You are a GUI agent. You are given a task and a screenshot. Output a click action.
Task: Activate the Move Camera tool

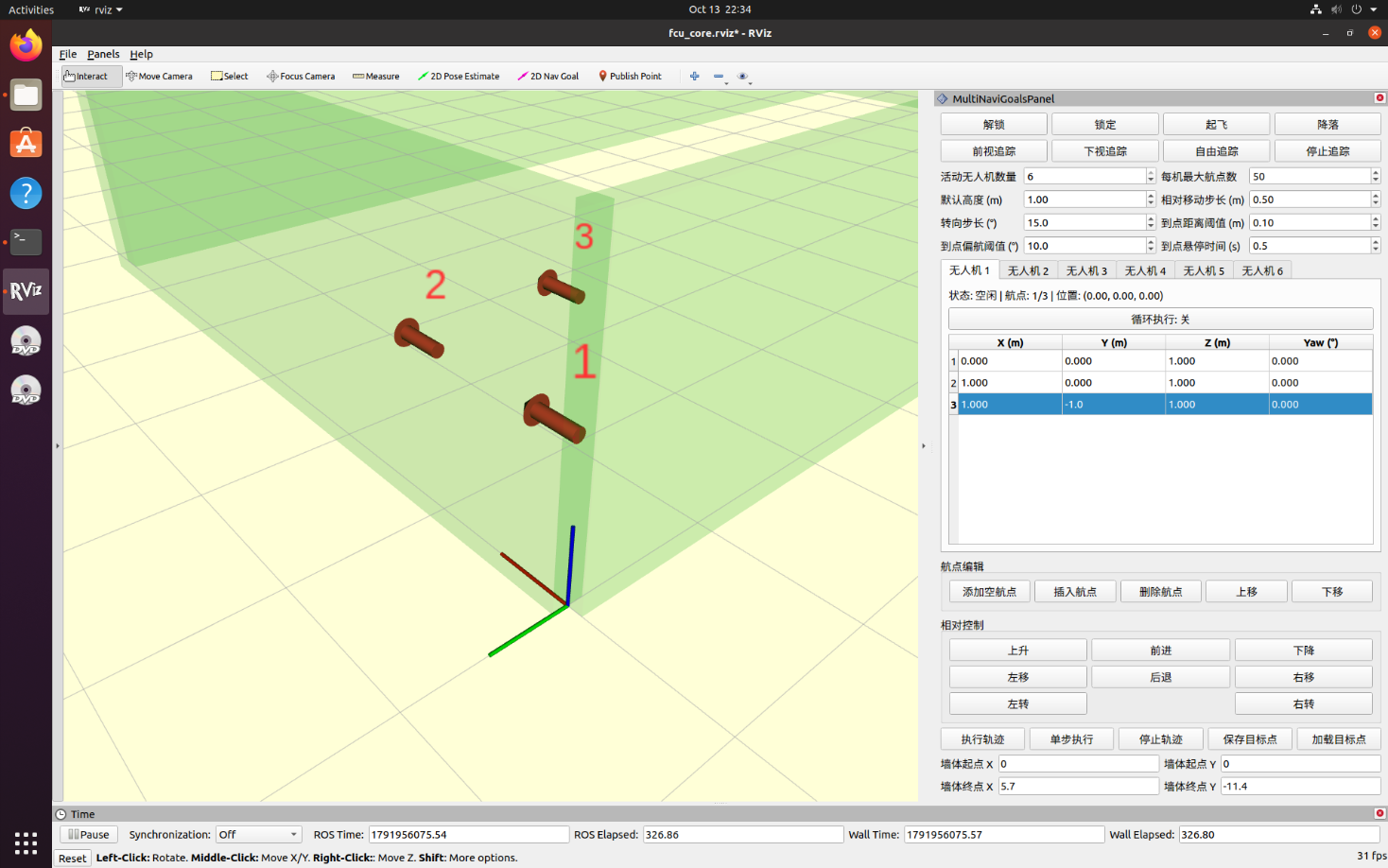pyautogui.click(x=159, y=77)
